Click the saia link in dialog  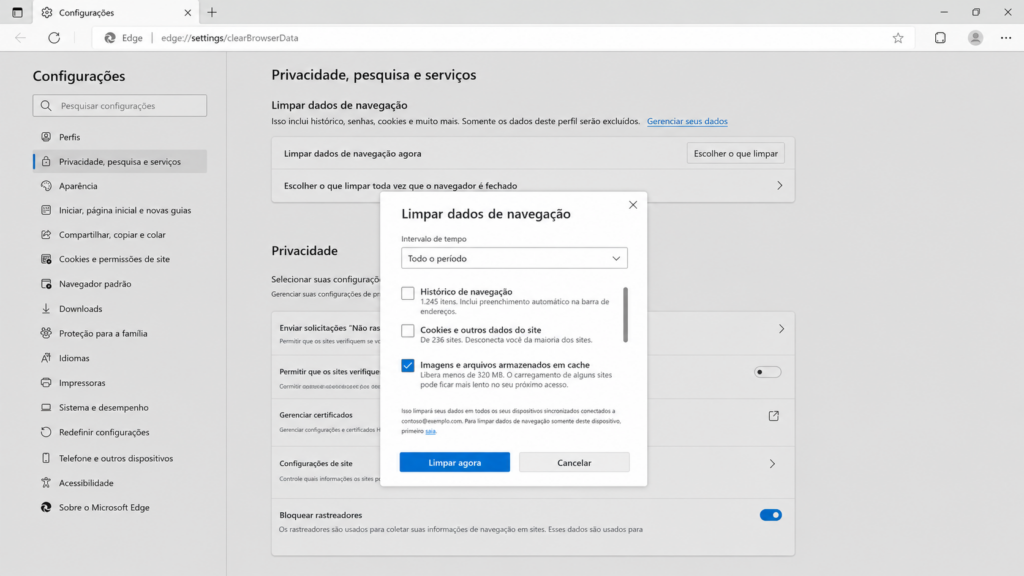(430, 431)
